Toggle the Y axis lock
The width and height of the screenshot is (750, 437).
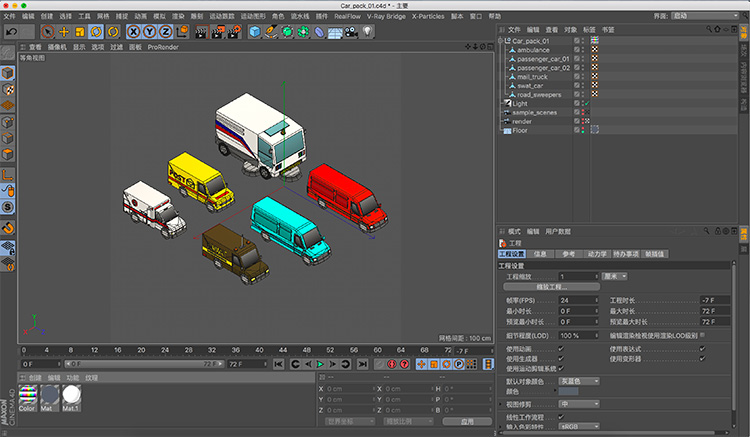[150, 32]
